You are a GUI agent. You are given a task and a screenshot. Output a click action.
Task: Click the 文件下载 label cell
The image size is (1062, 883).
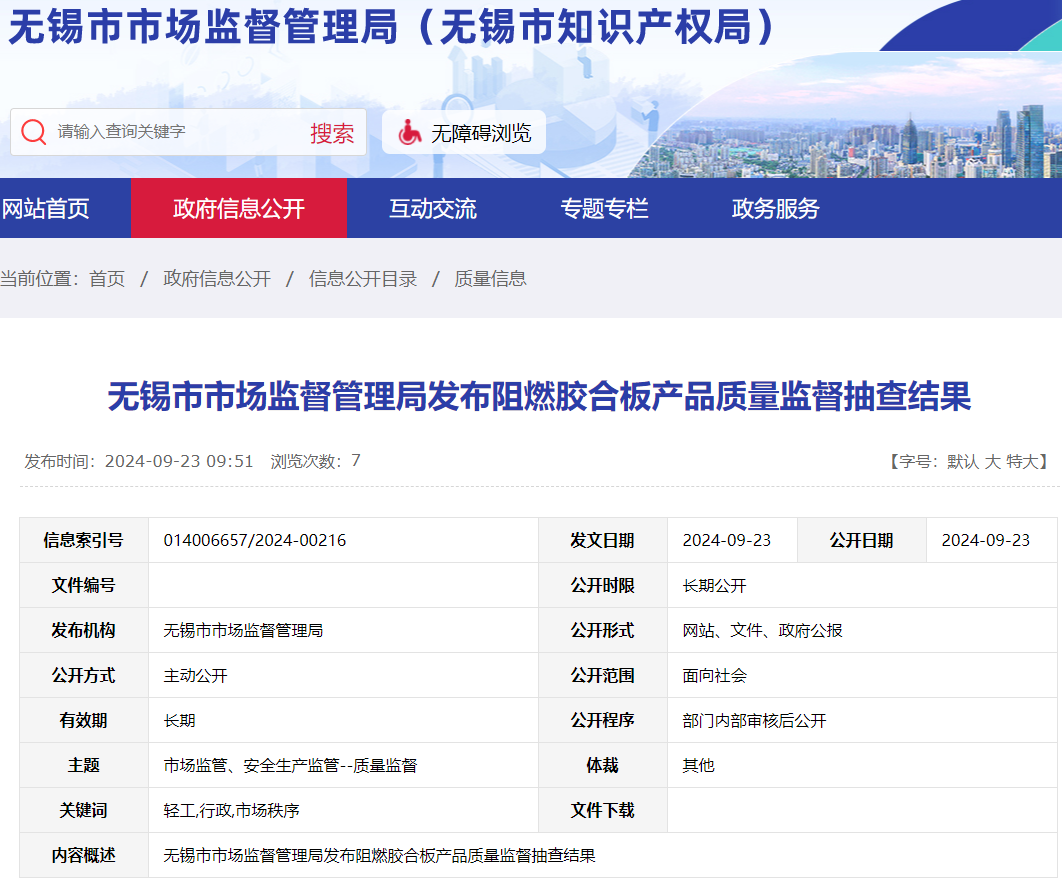pos(603,811)
